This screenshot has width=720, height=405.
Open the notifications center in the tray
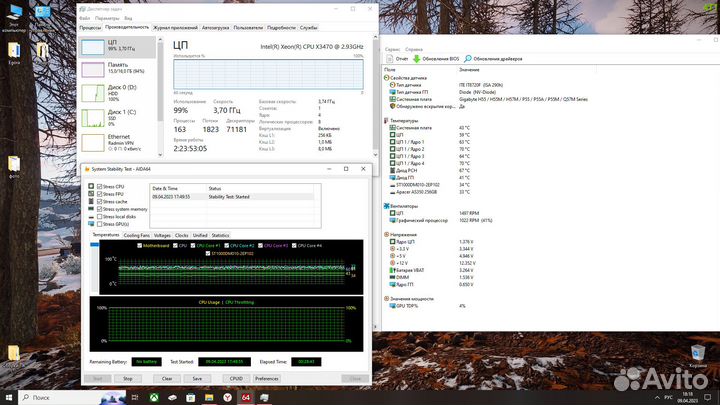tap(708, 397)
